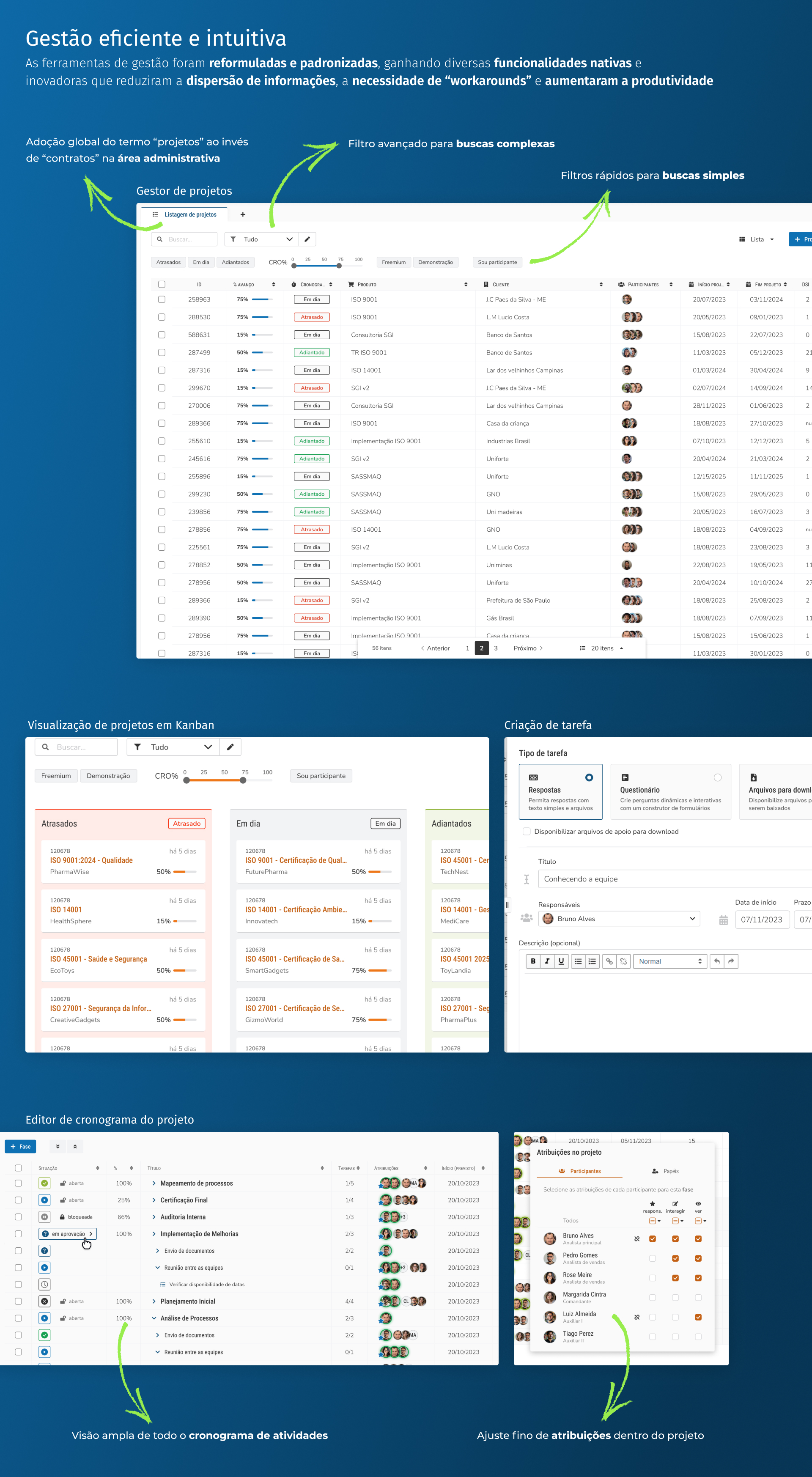Image resolution: width=812 pixels, height=1477 pixels.
Task: Click the bold formatting button
Action: pyautogui.click(x=533, y=961)
